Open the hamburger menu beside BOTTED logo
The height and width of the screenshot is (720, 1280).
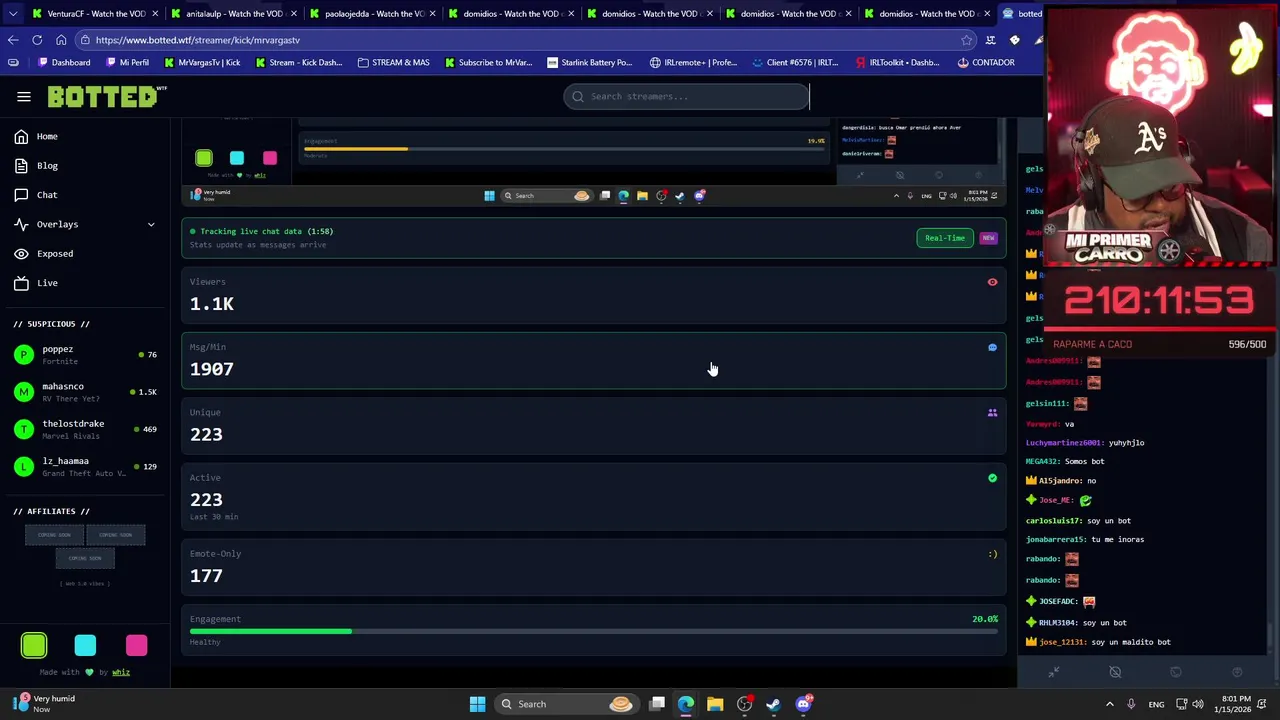(x=24, y=97)
